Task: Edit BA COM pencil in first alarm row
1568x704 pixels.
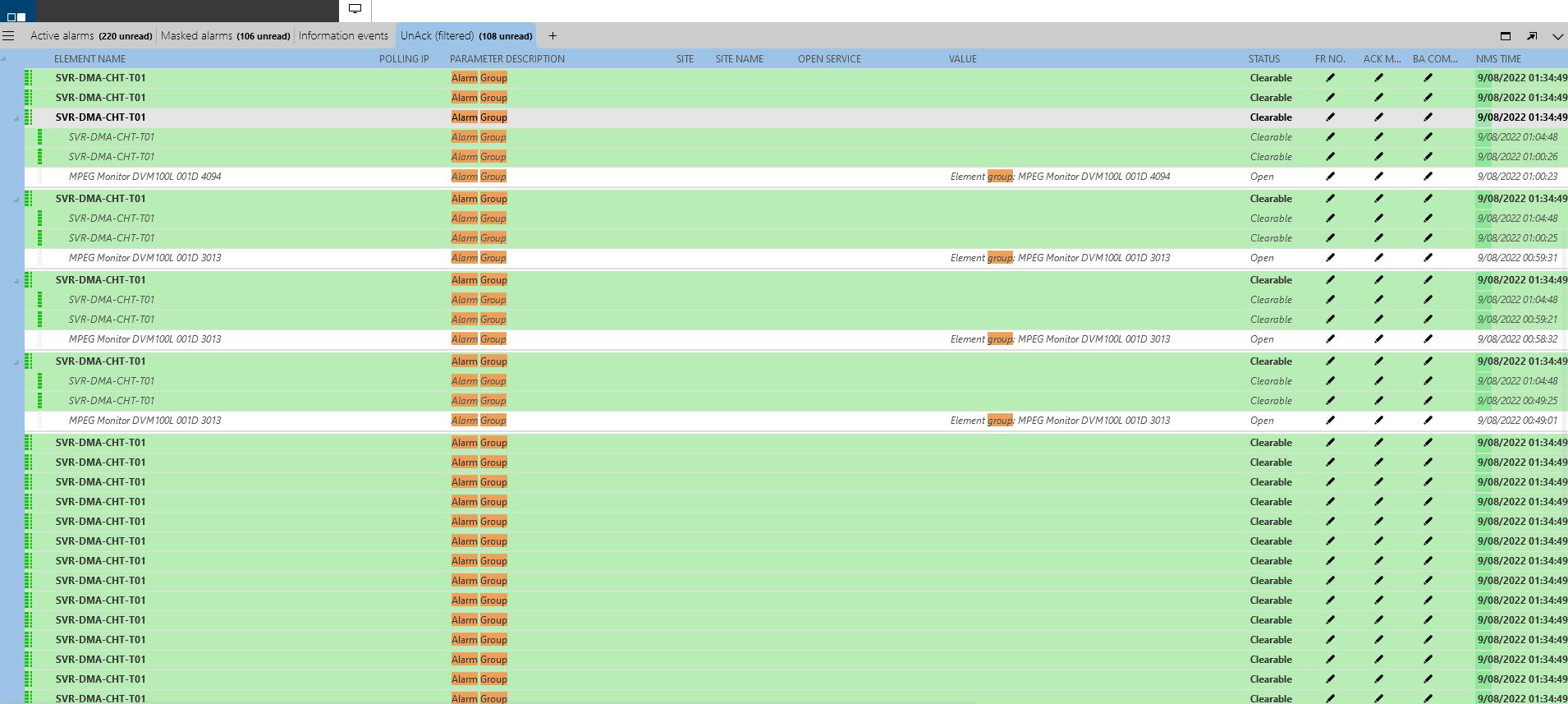Action: (x=1428, y=77)
